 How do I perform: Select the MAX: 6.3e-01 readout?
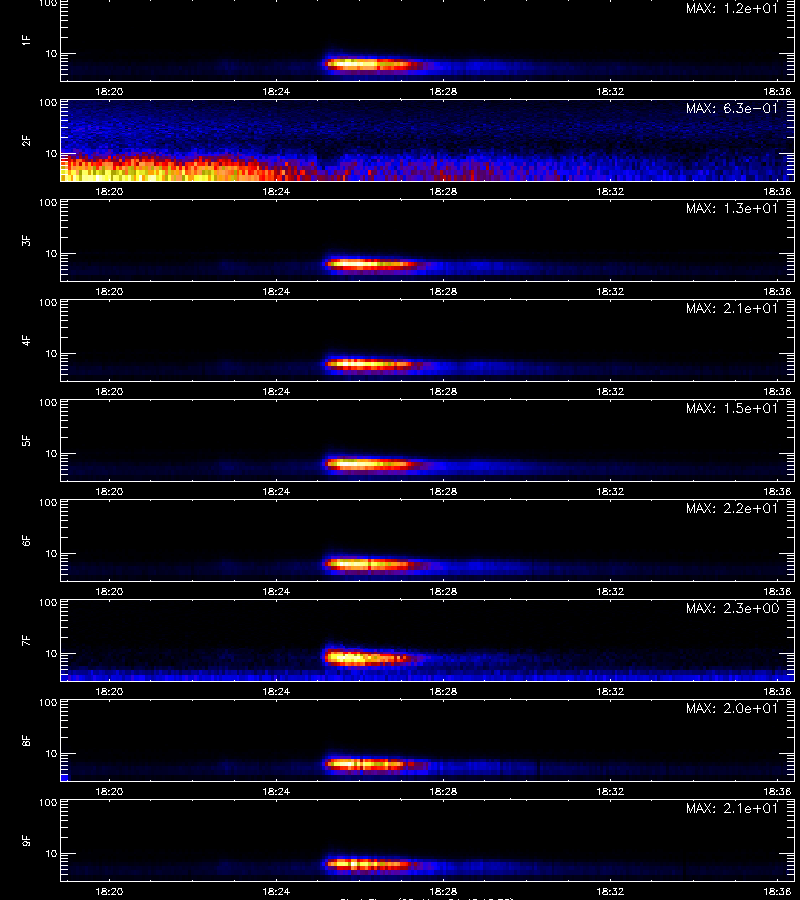click(x=732, y=108)
